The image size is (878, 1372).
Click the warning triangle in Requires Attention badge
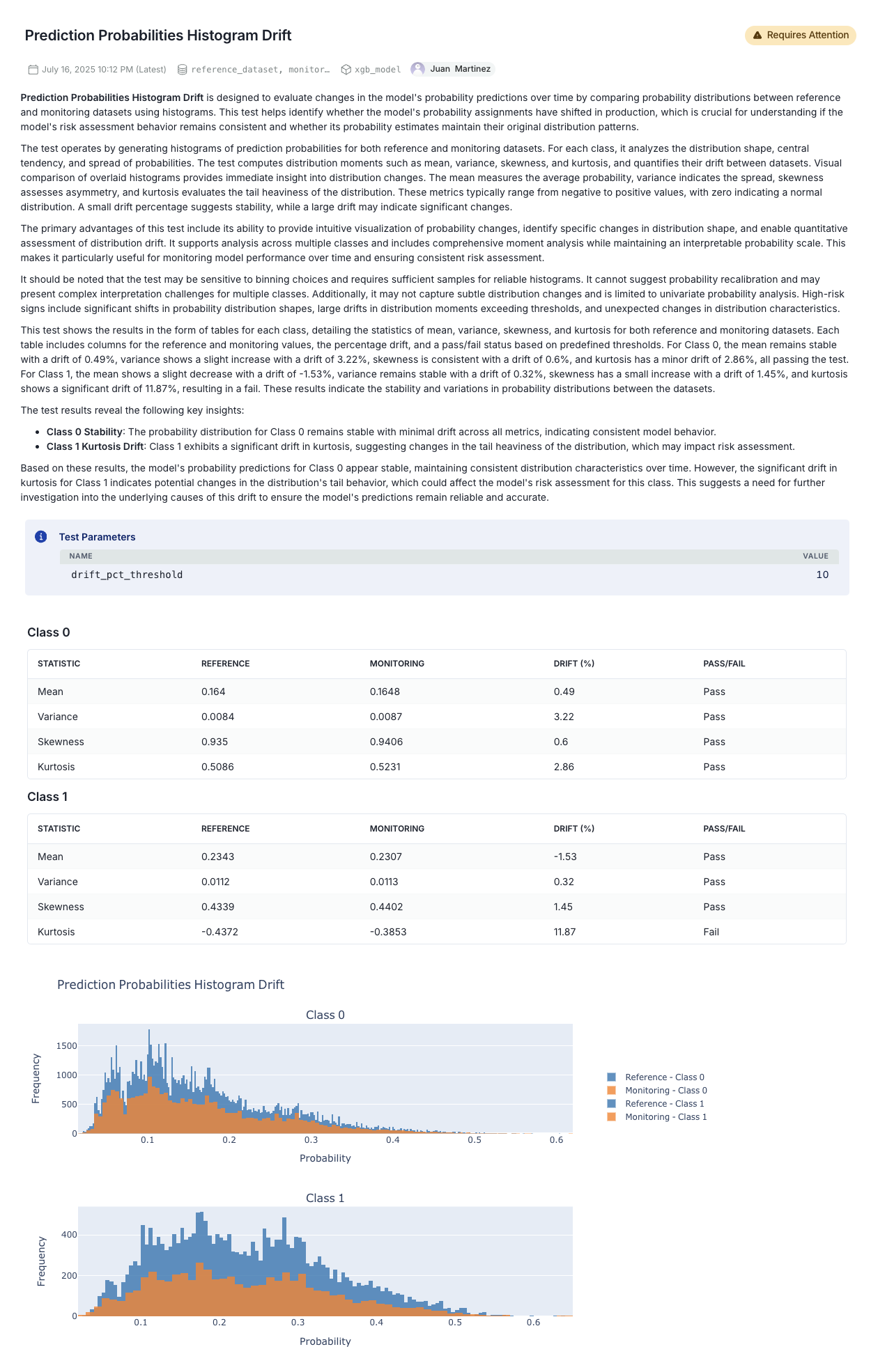click(x=757, y=36)
